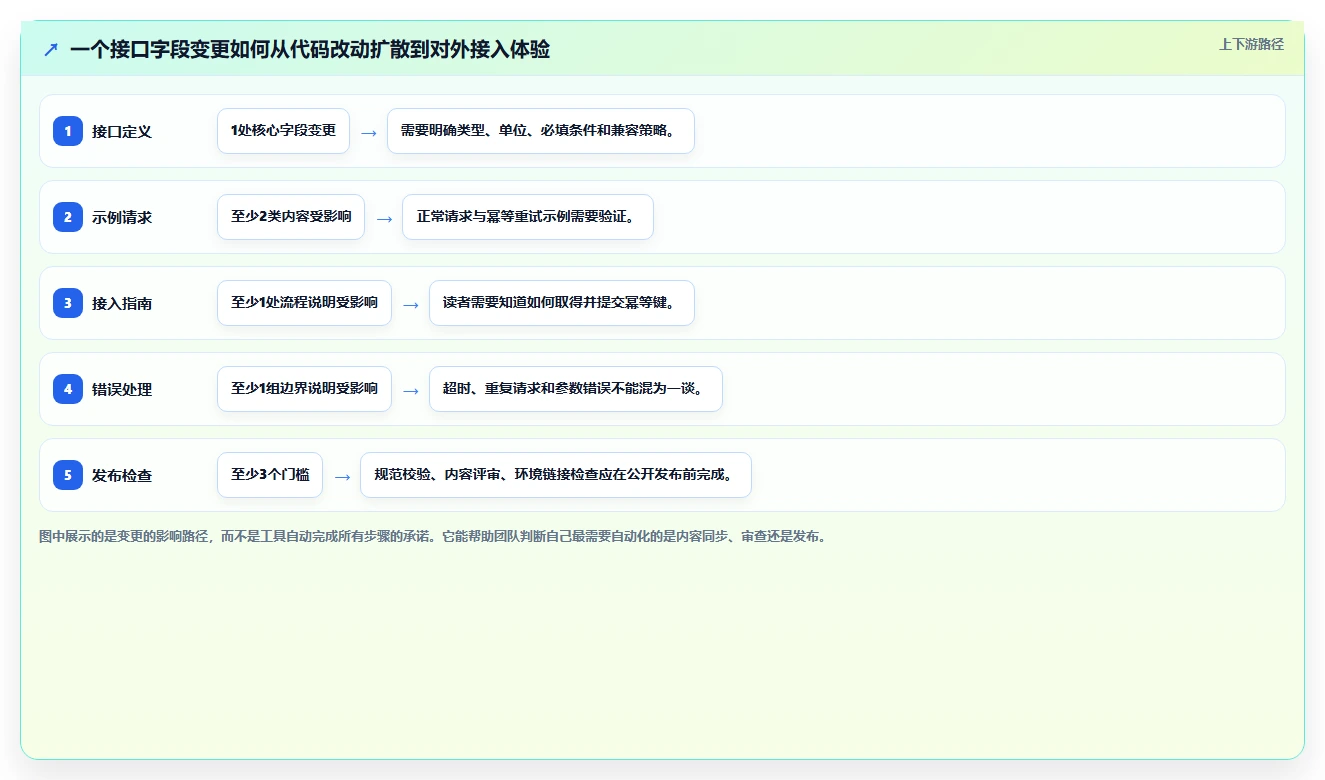Click the 接入指南 row label
The height and width of the screenshot is (780, 1325).
pos(122,303)
